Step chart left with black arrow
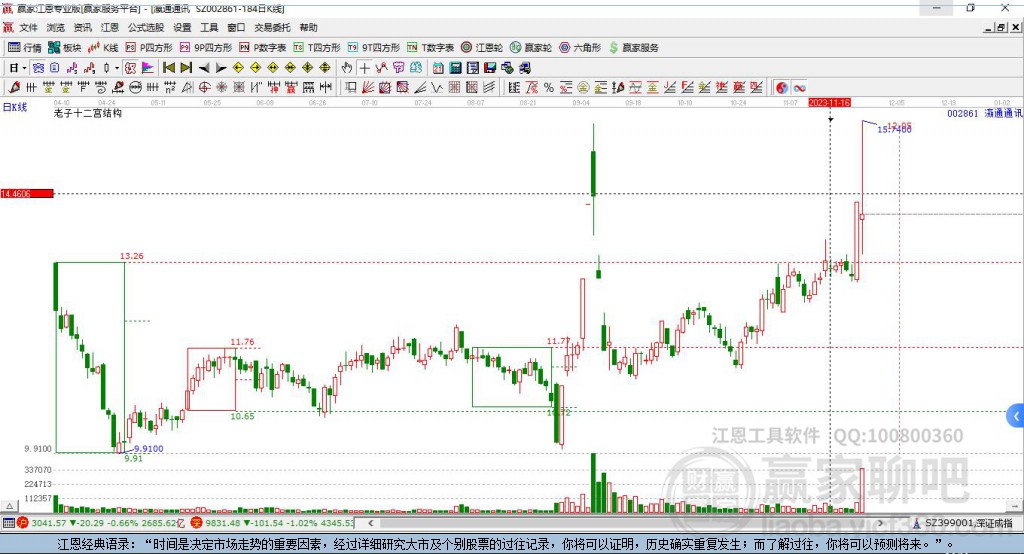Image resolution: width=1024 pixels, height=554 pixels. (x=204, y=68)
